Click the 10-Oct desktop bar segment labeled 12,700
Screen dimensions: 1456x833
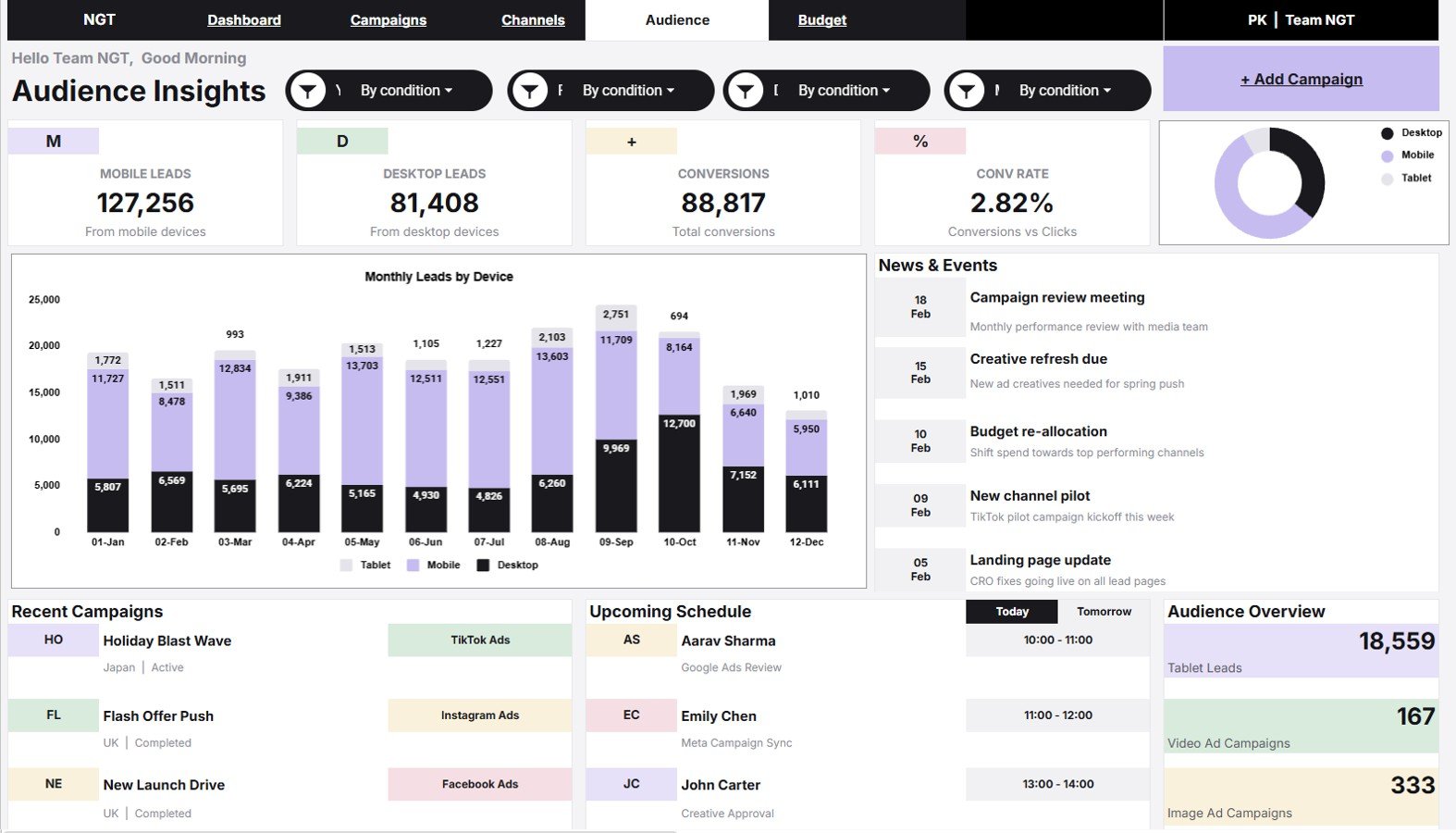679,473
